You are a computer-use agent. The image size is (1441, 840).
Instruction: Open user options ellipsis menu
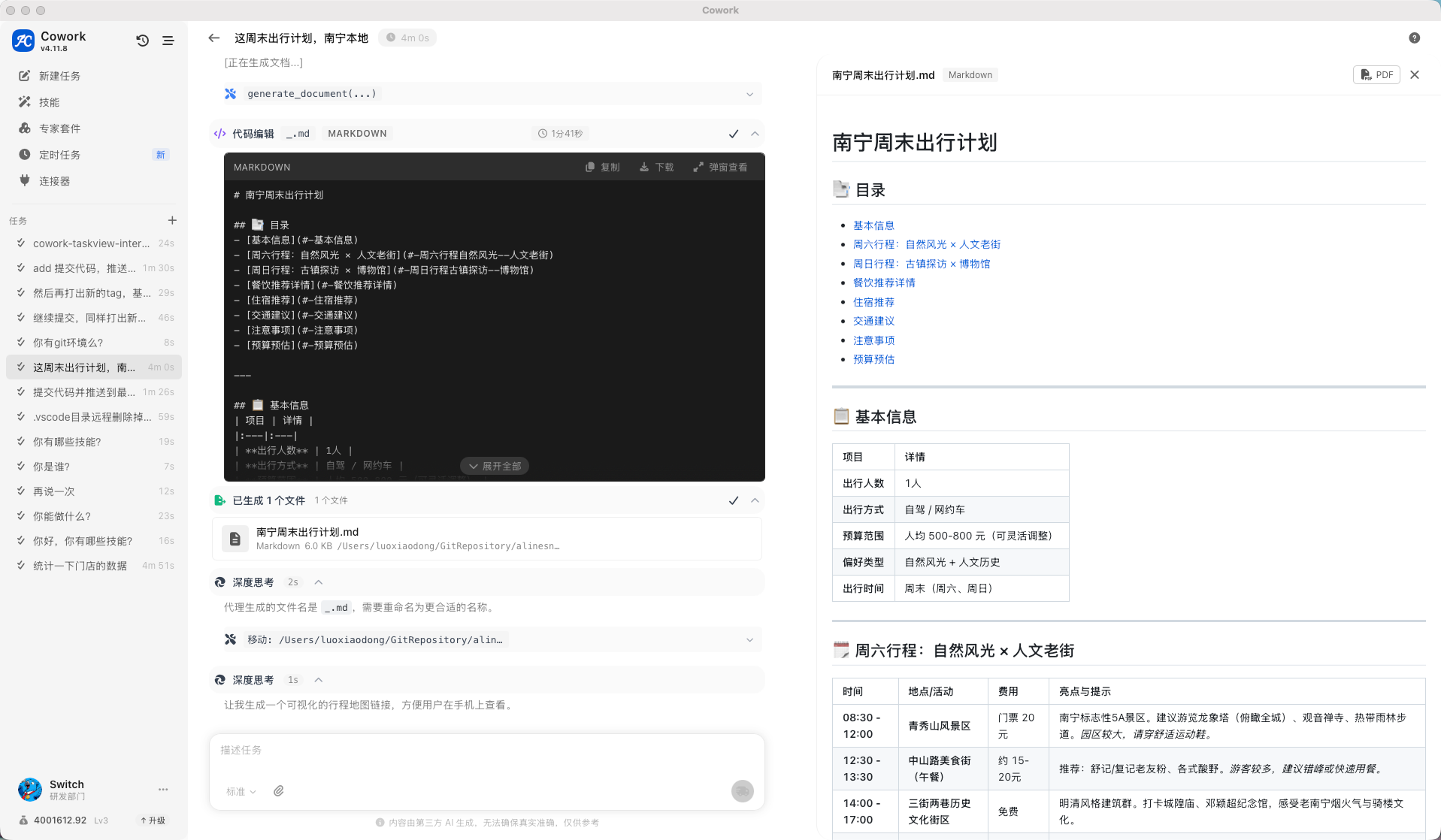[x=163, y=790]
